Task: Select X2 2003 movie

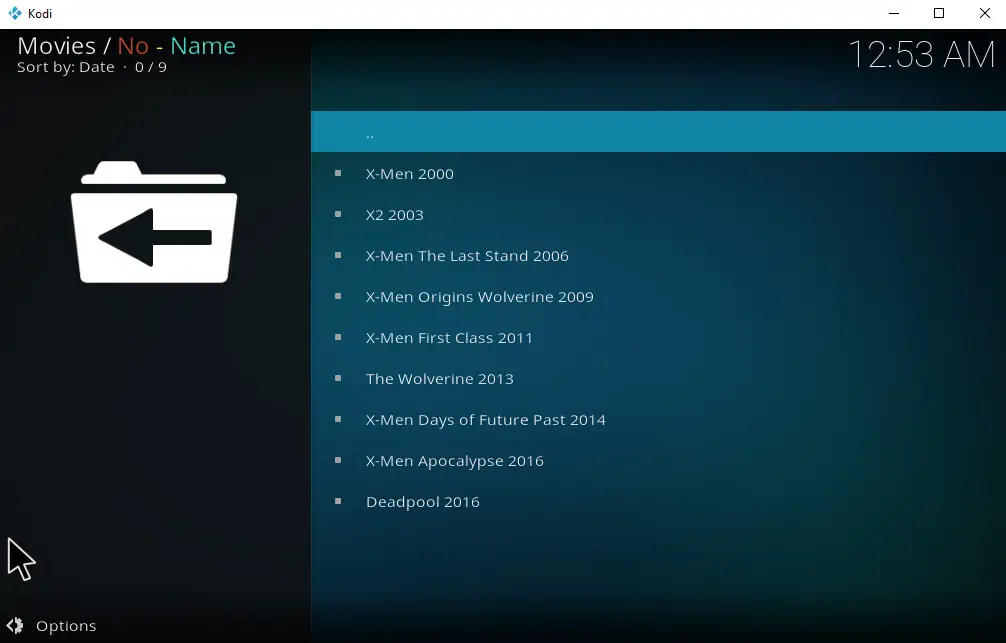Action: click(658, 214)
